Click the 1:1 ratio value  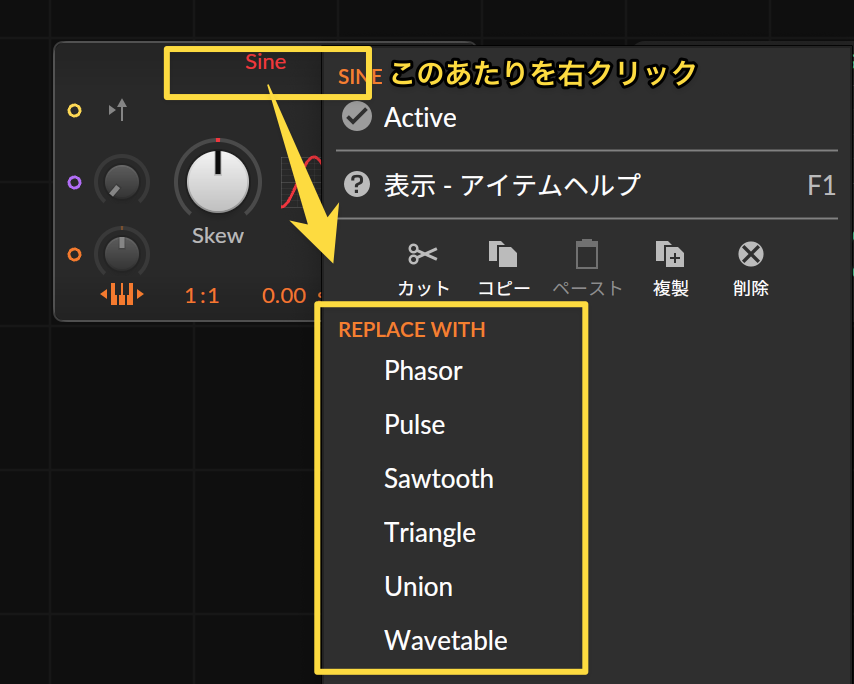point(202,296)
